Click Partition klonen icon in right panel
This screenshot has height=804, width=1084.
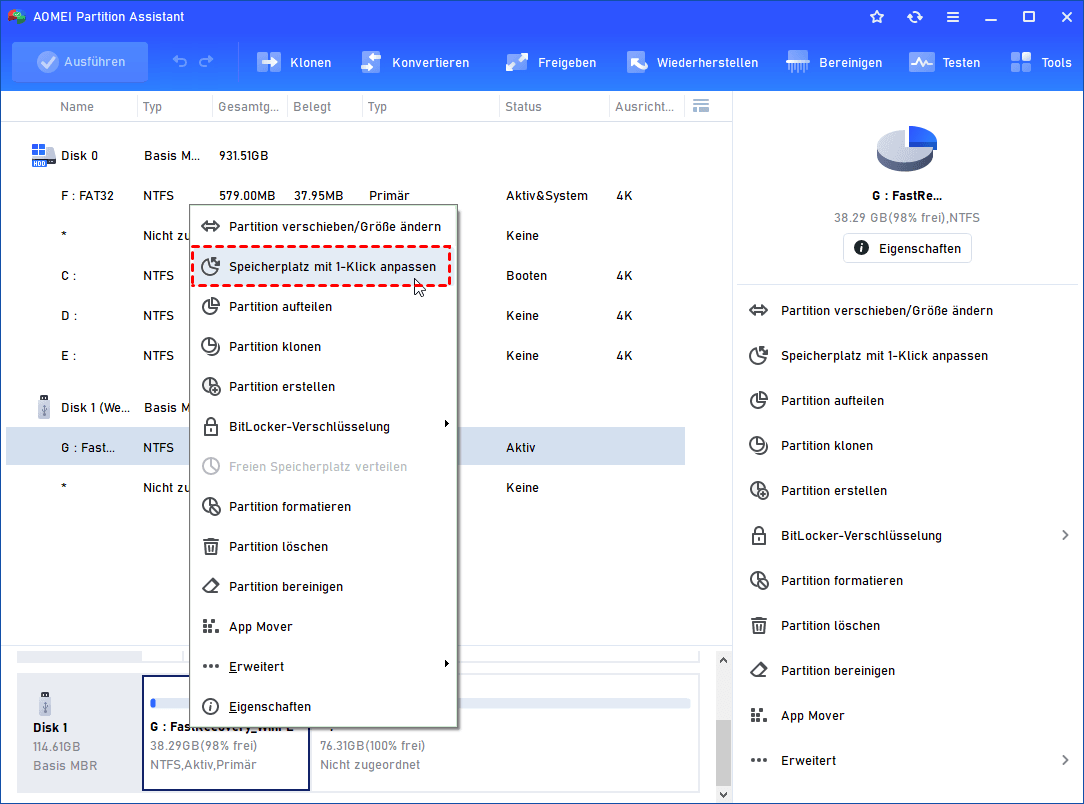pos(758,445)
